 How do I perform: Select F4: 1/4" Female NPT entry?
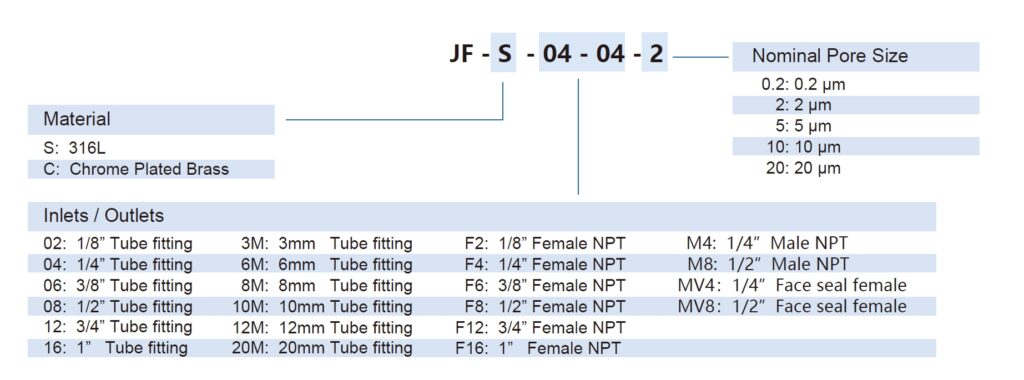[545, 264]
